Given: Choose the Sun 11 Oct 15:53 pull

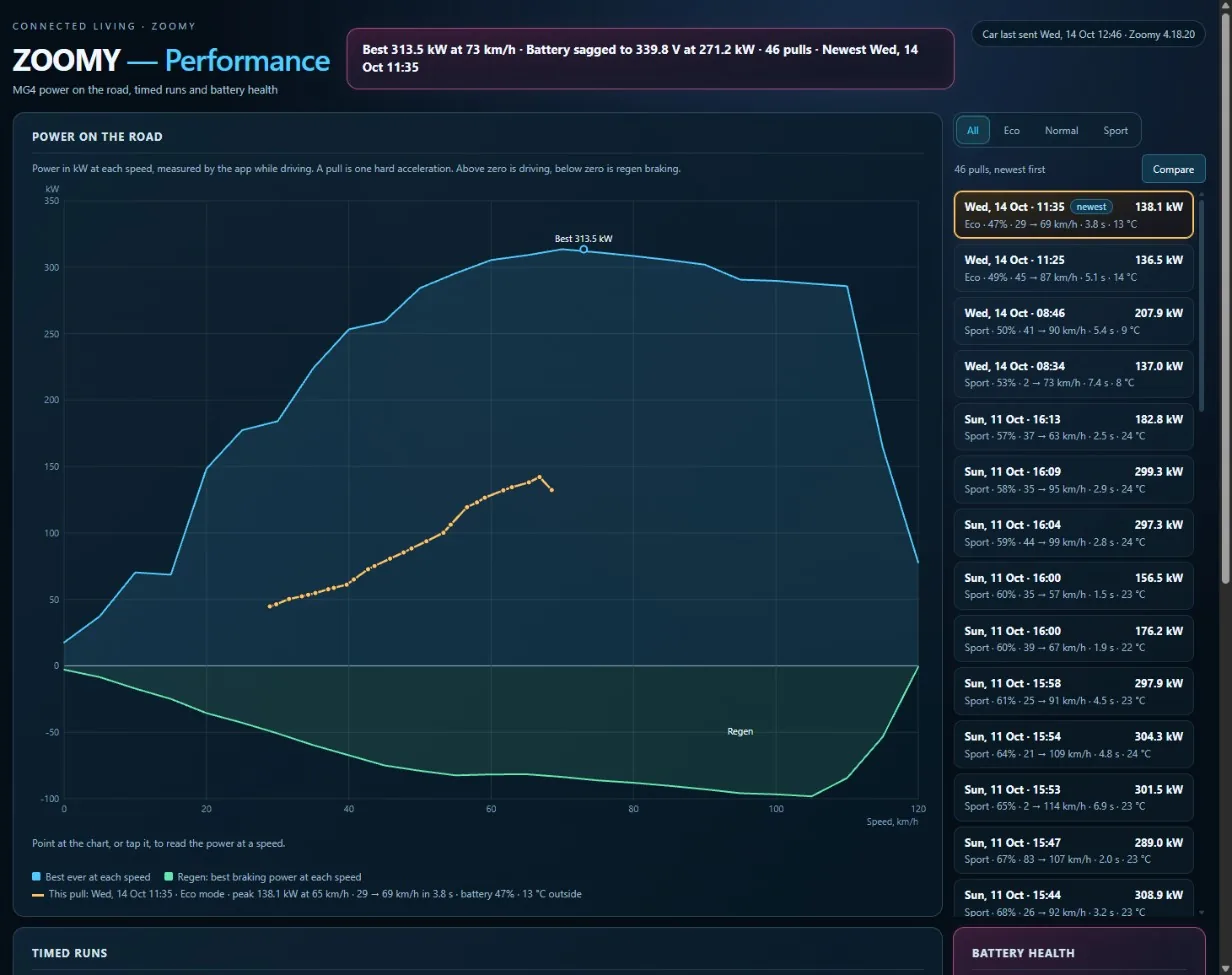Looking at the screenshot, I should [x=1073, y=798].
